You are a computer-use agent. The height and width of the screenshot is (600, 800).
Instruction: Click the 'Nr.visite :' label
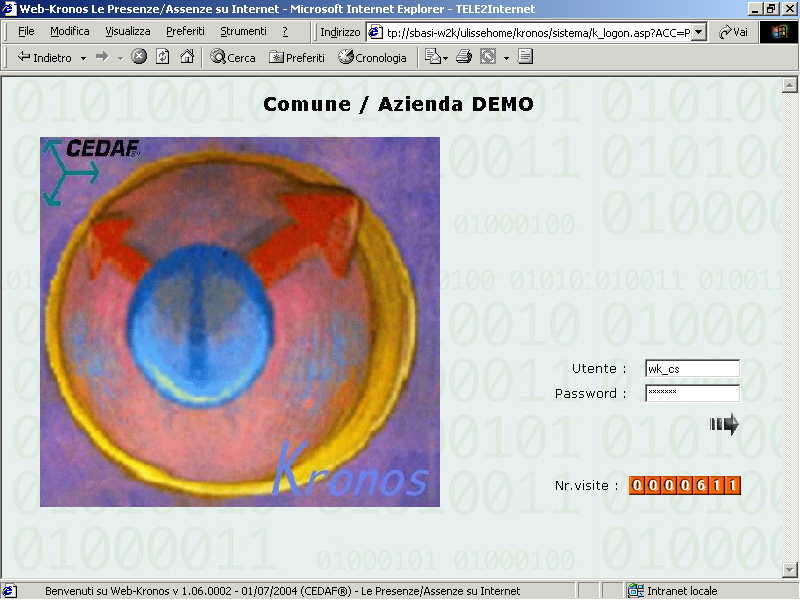click(586, 485)
